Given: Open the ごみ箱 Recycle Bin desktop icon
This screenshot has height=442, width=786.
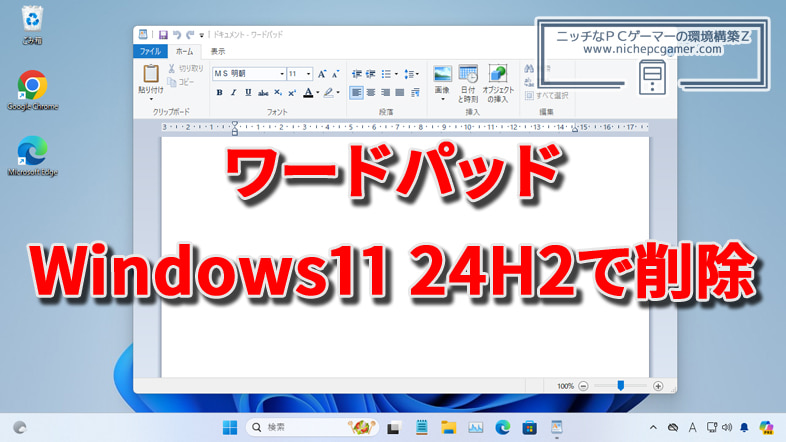Looking at the screenshot, I should [x=32, y=25].
